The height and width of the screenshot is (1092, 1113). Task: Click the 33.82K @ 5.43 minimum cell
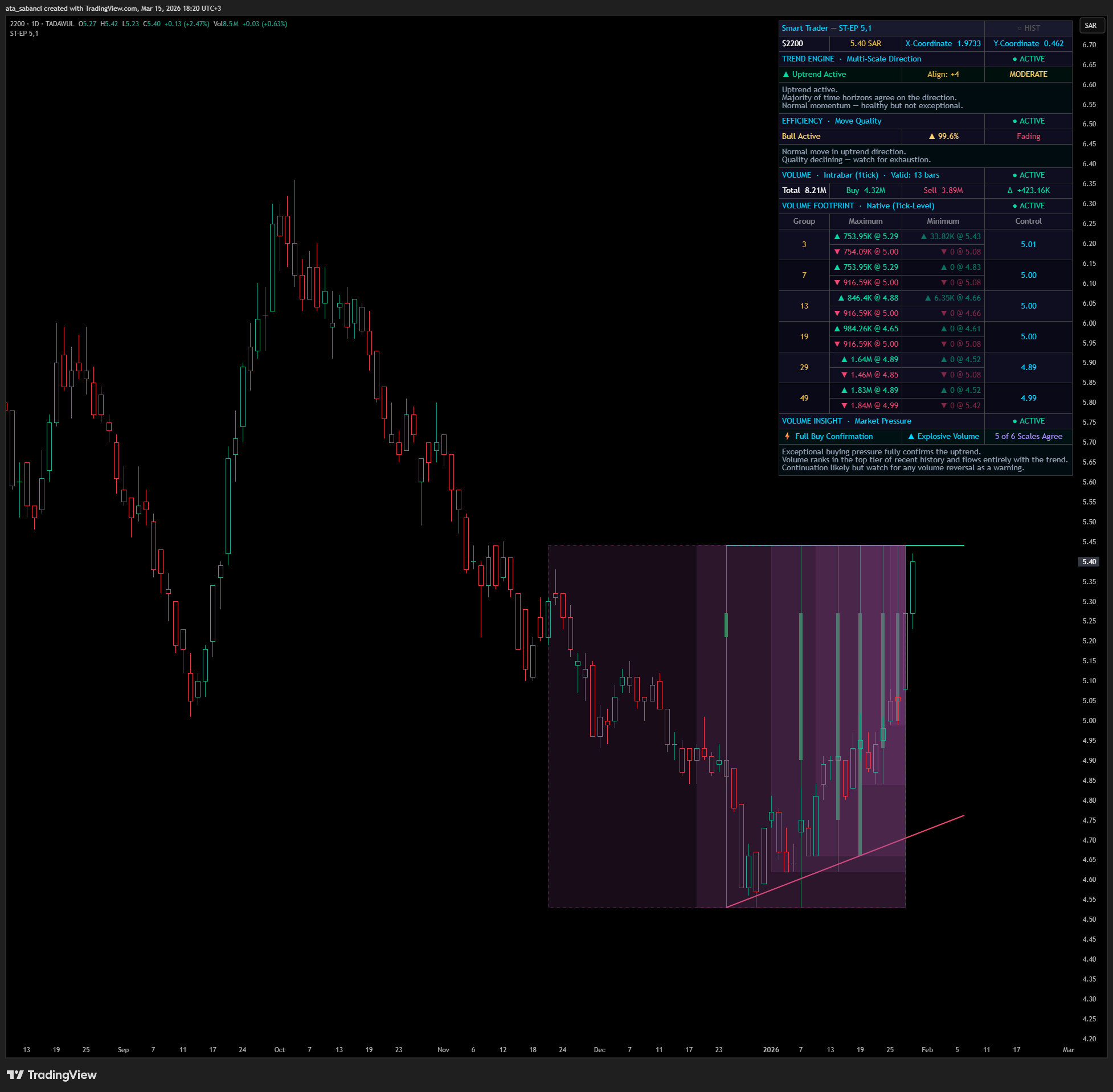point(943,236)
